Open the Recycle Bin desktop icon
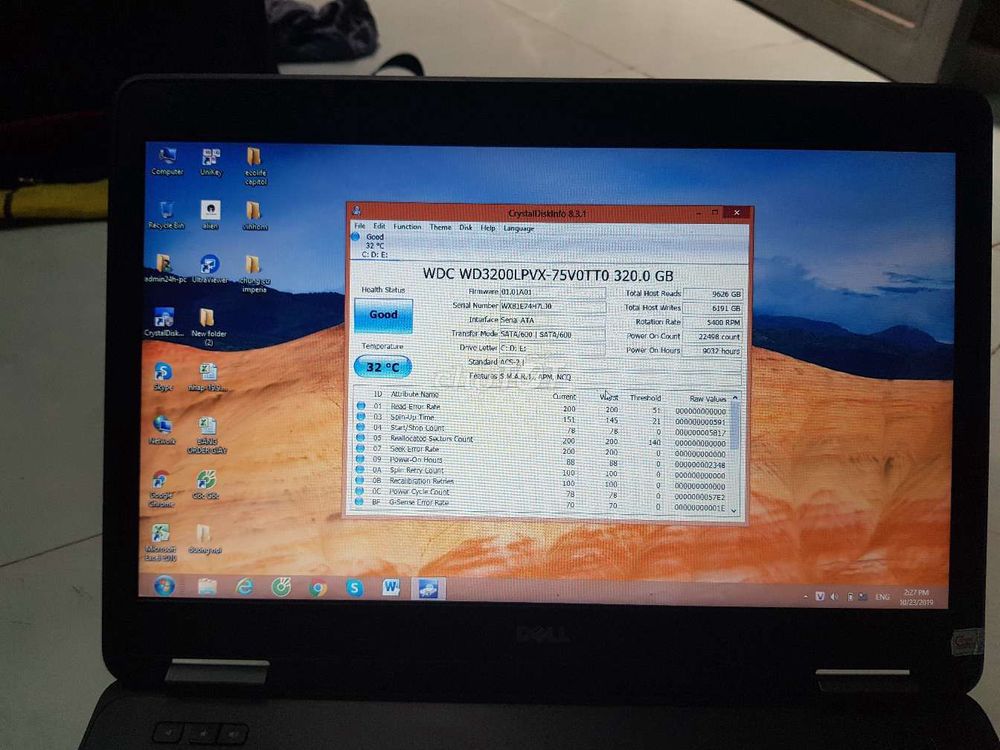This screenshot has width=1000, height=750. pos(166,215)
